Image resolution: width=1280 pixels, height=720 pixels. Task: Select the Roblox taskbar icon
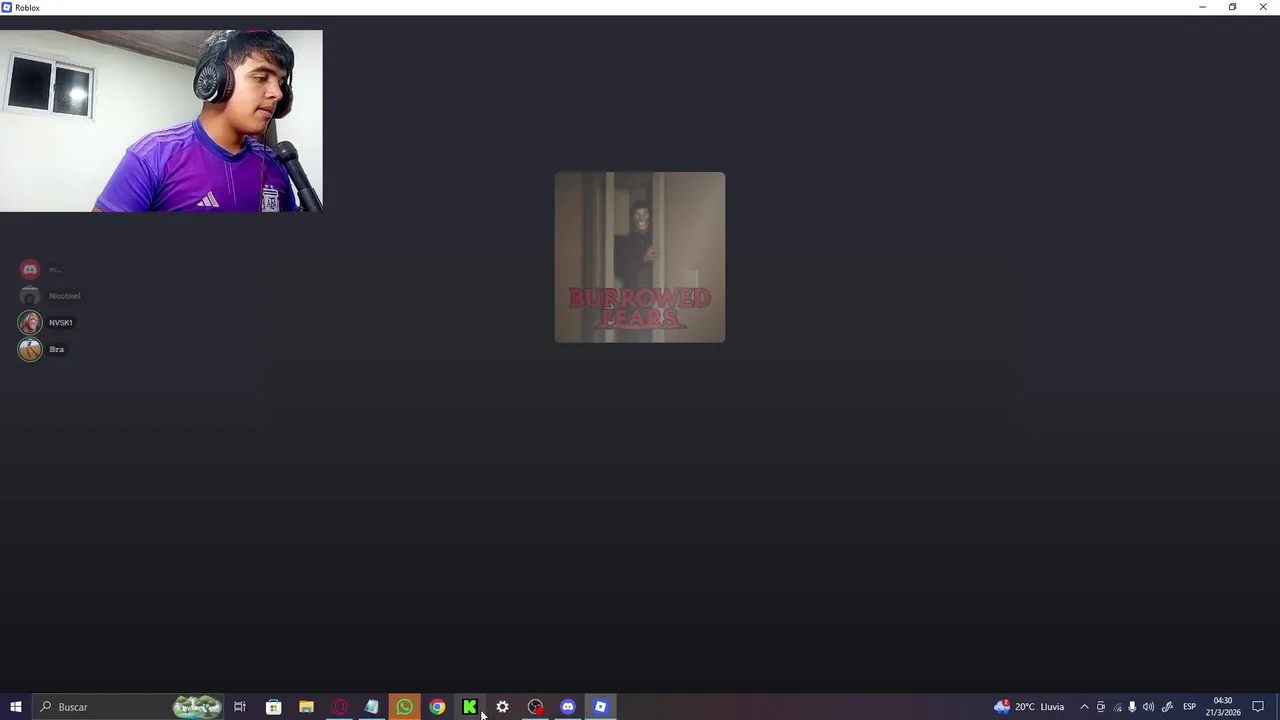pyautogui.click(x=600, y=707)
